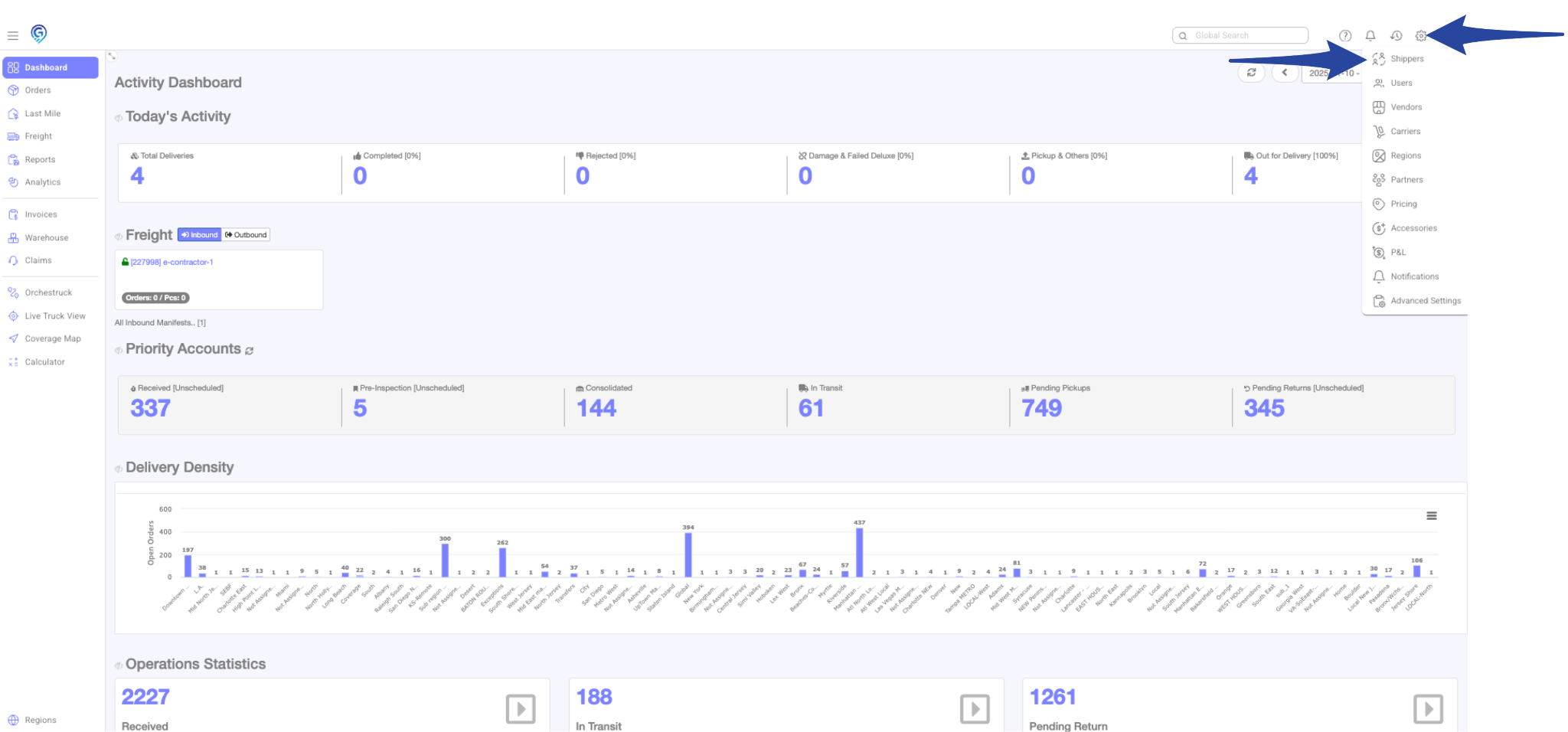Expand the In Transit statistics play arrow
This screenshot has height=732, width=1568.
975,708
